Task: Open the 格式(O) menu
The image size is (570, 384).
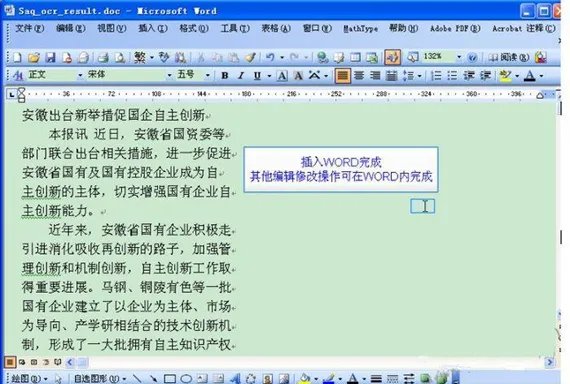Action: pyautogui.click(x=194, y=28)
